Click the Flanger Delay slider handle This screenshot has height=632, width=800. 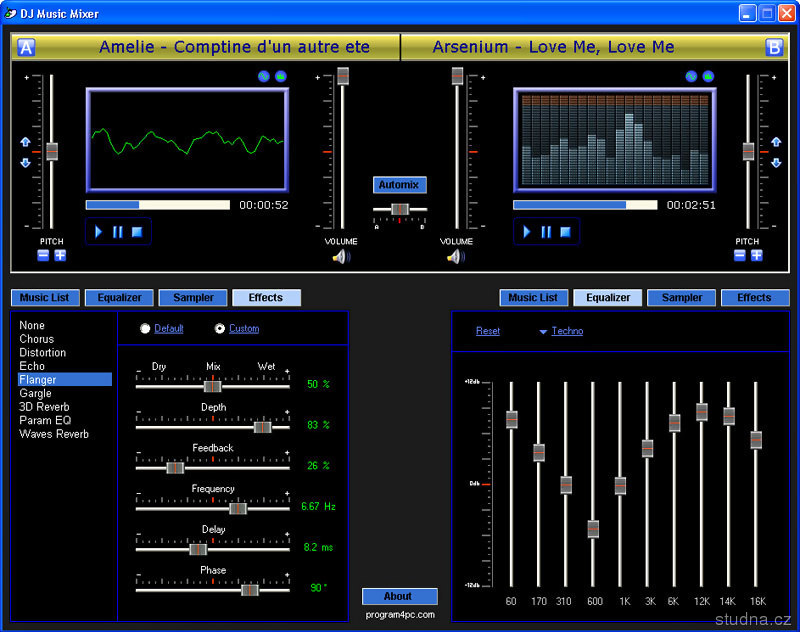pyautogui.click(x=198, y=549)
